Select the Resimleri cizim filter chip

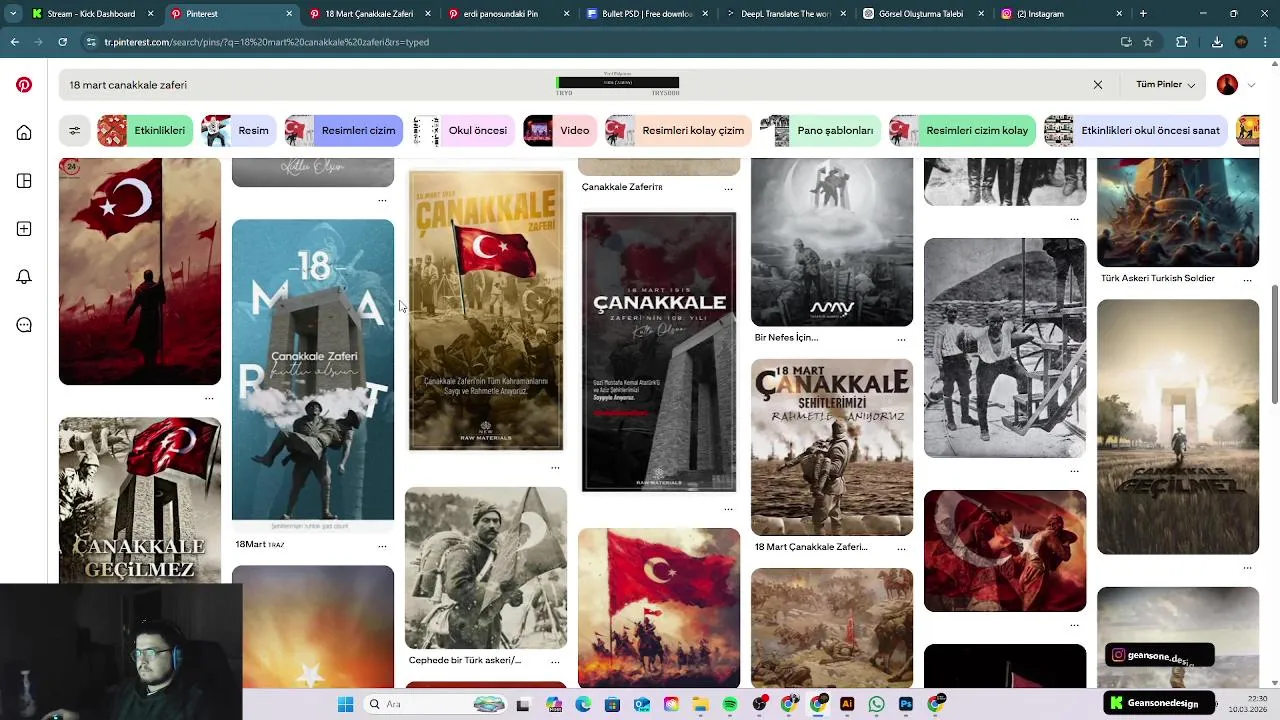pyautogui.click(x=343, y=130)
